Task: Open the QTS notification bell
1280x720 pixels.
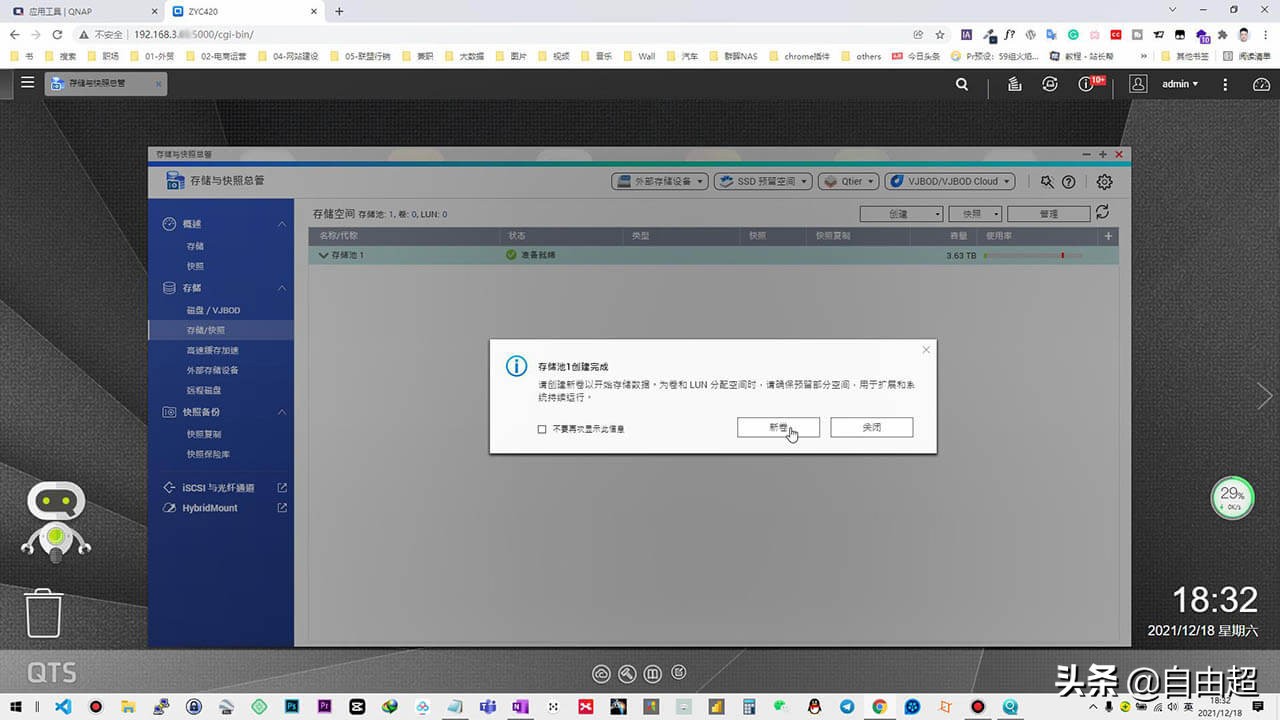Action: click(1086, 84)
